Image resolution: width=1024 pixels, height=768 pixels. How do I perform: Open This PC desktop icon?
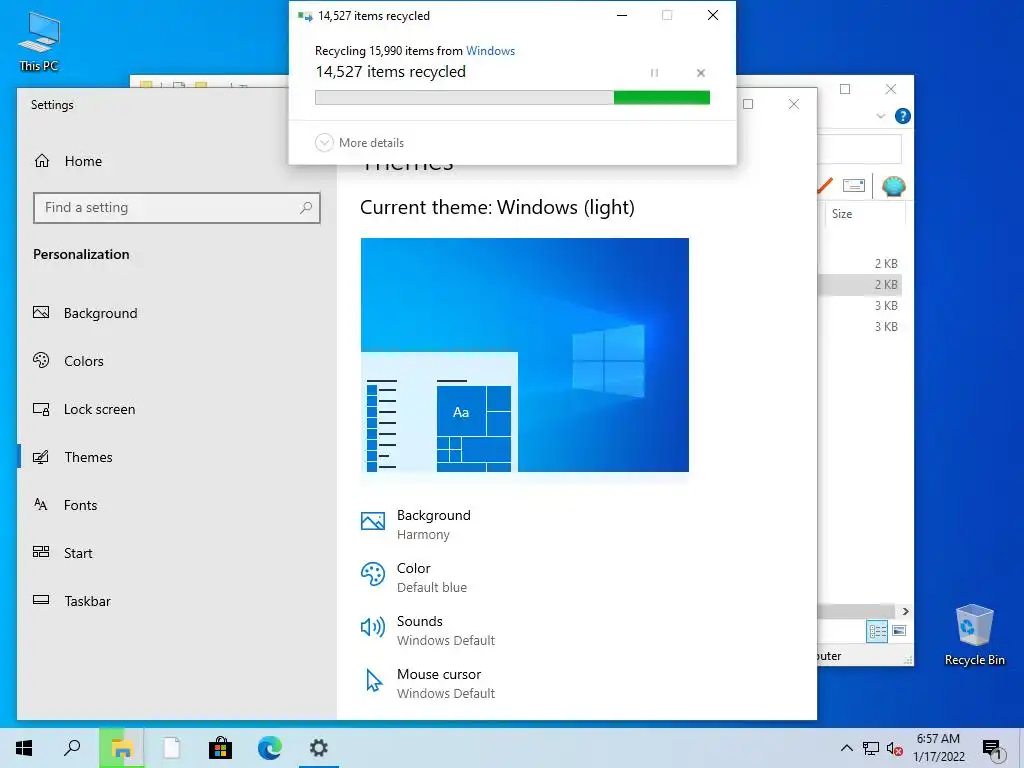click(39, 41)
